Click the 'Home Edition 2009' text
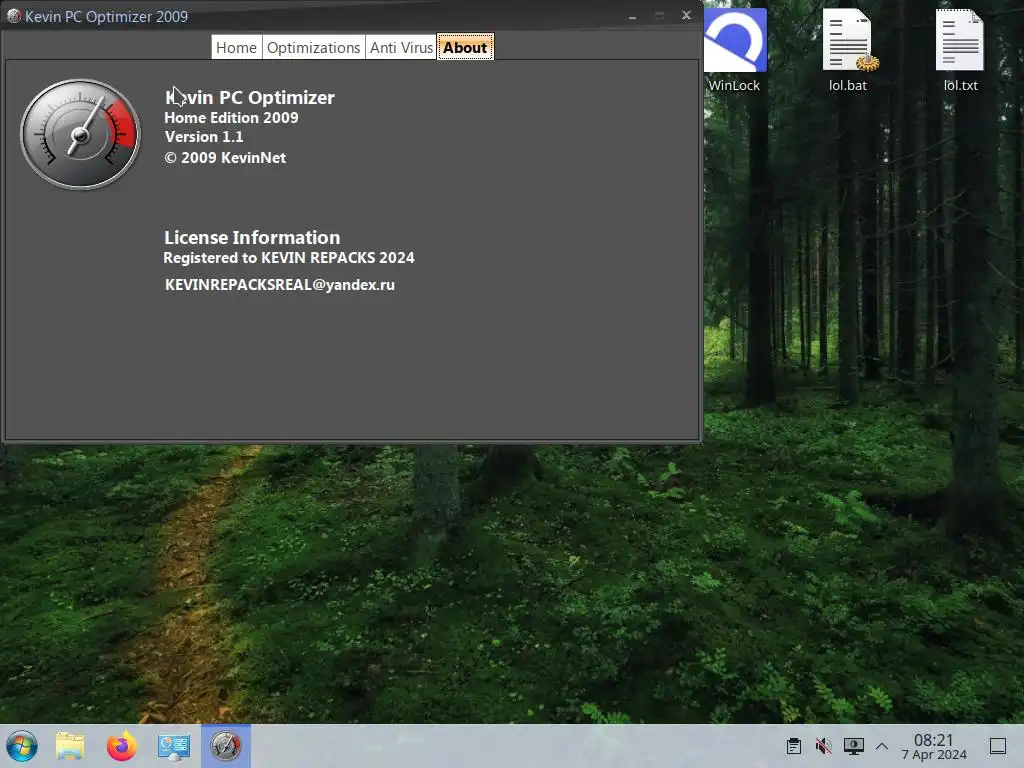This screenshot has height=768, width=1024. [x=231, y=118]
